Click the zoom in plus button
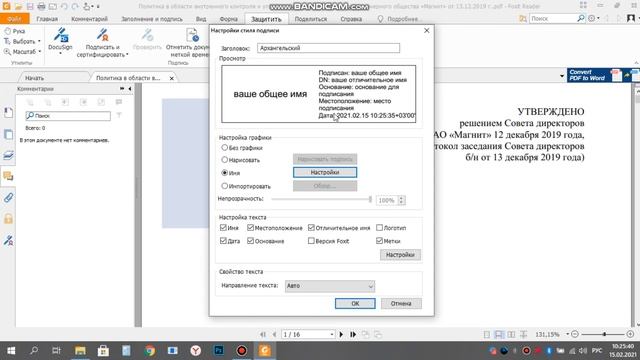The image size is (640, 360). pos(630,334)
